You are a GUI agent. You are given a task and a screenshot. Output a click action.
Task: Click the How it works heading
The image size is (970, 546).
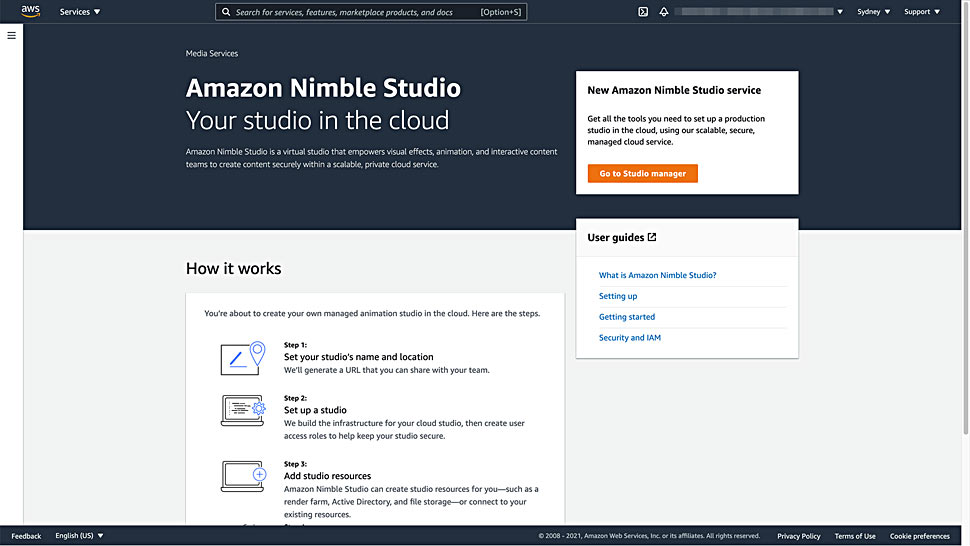pyautogui.click(x=234, y=268)
